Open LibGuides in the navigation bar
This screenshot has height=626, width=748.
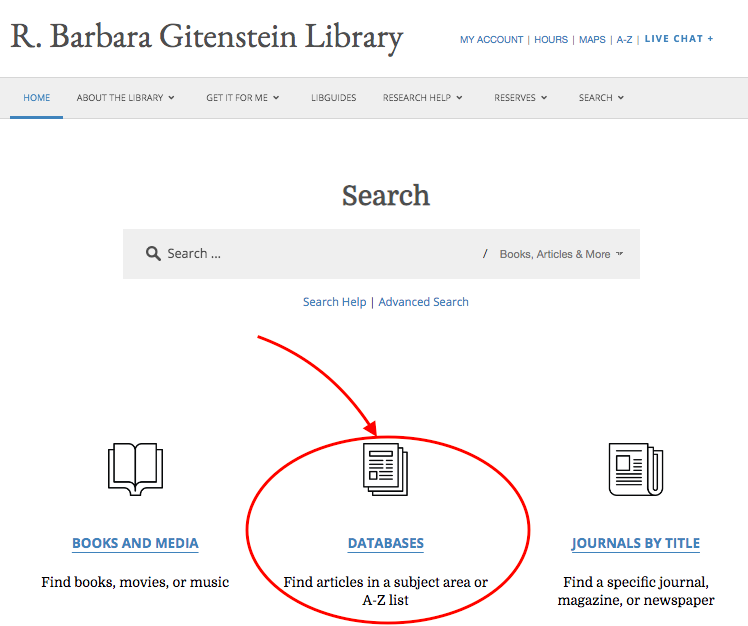pos(333,98)
